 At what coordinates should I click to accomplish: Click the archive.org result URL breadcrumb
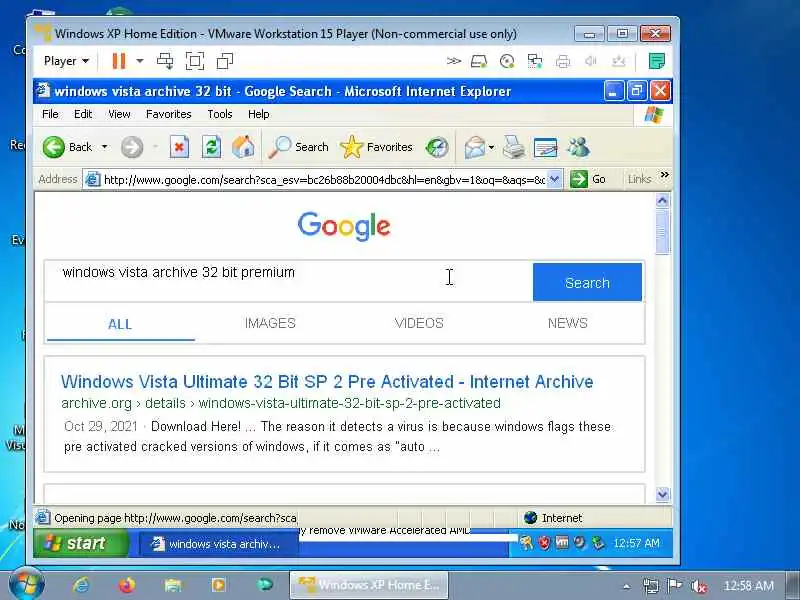(x=281, y=403)
